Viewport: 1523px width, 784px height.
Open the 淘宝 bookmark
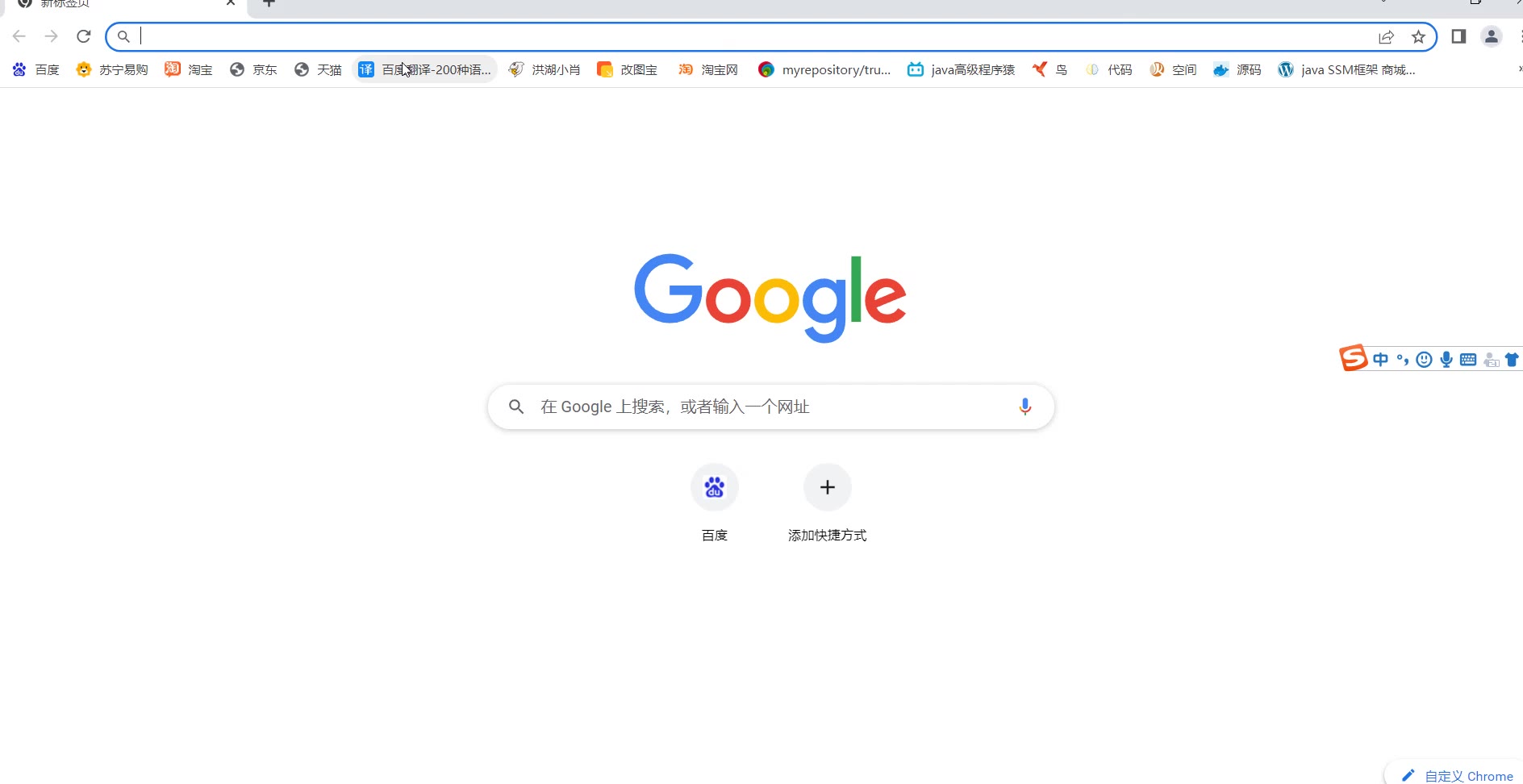click(189, 70)
